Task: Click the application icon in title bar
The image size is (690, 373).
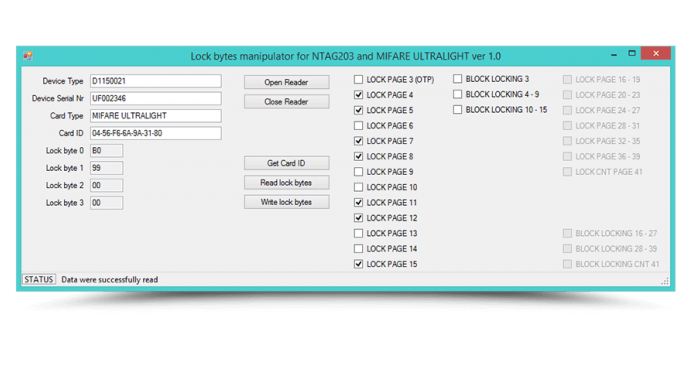Action: click(28, 56)
